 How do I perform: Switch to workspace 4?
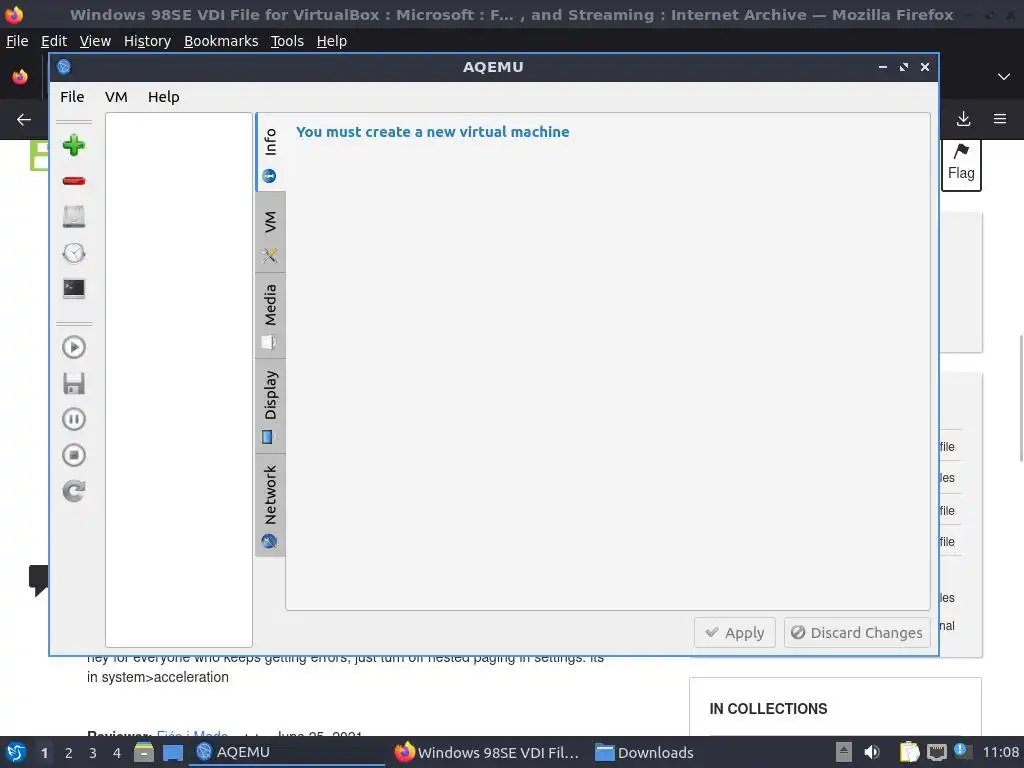[x=116, y=753]
